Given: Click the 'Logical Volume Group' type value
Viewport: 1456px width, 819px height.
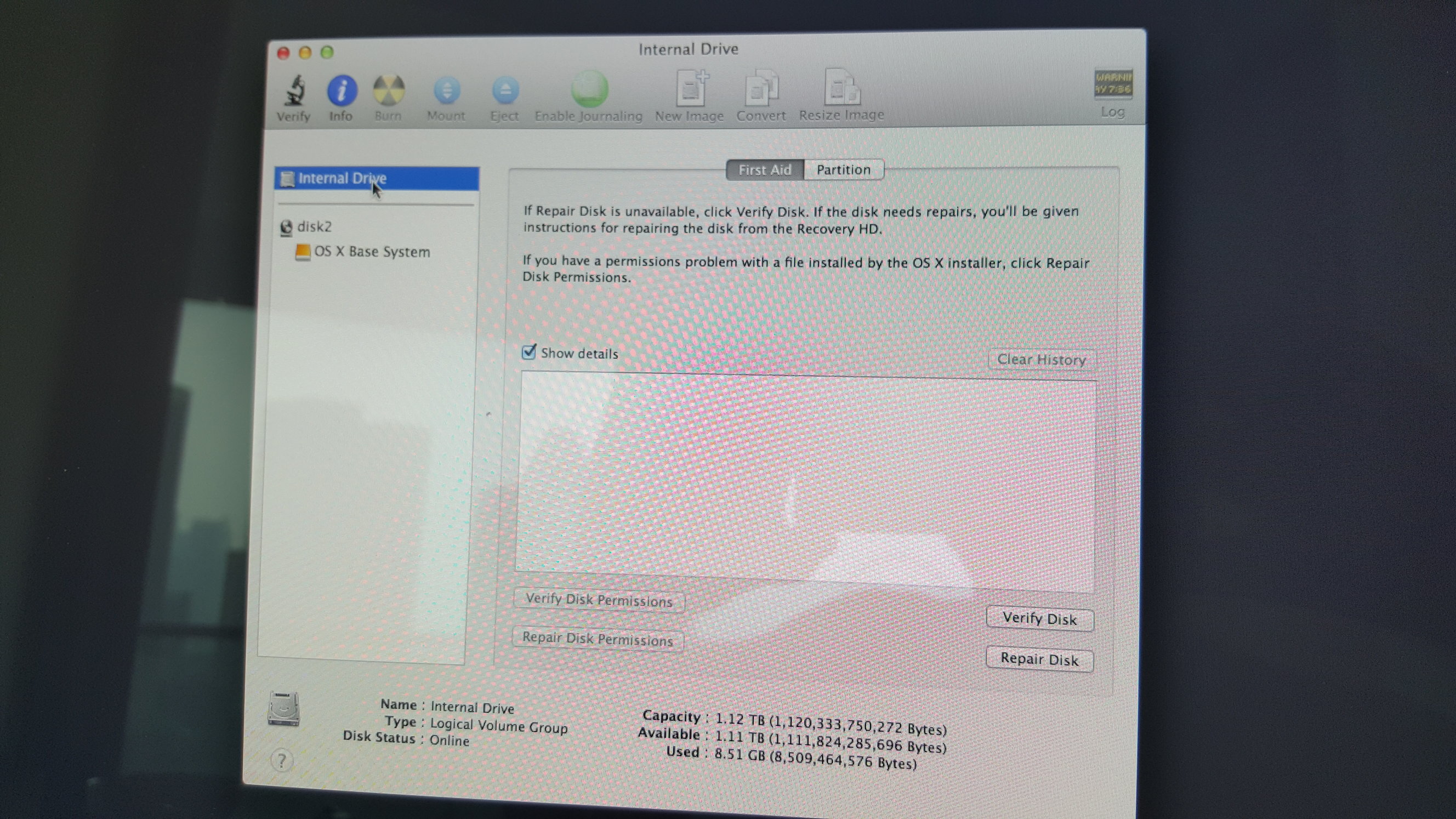Looking at the screenshot, I should pyautogui.click(x=498, y=725).
